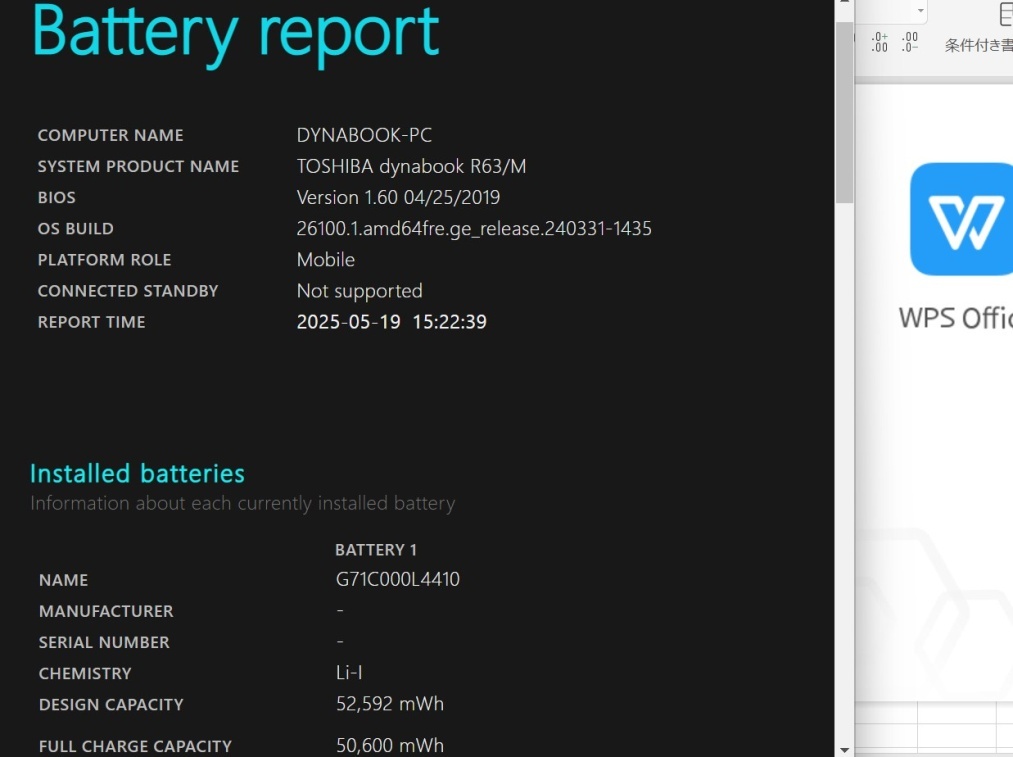Click the vertical scrollbar thumb of battery report
Image resolution: width=1013 pixels, height=757 pixels.
(844, 112)
